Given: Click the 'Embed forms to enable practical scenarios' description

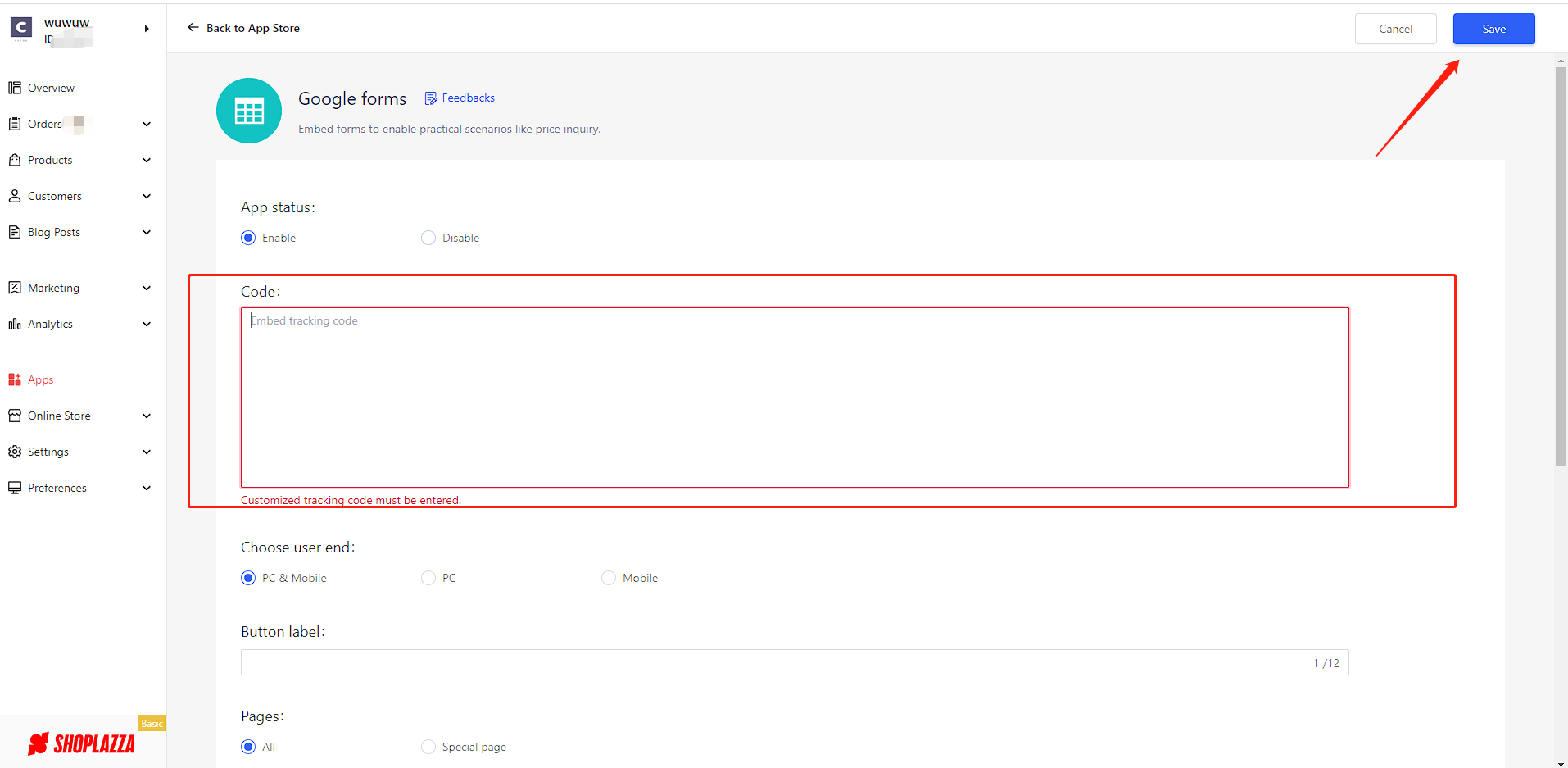Looking at the screenshot, I should [449, 129].
